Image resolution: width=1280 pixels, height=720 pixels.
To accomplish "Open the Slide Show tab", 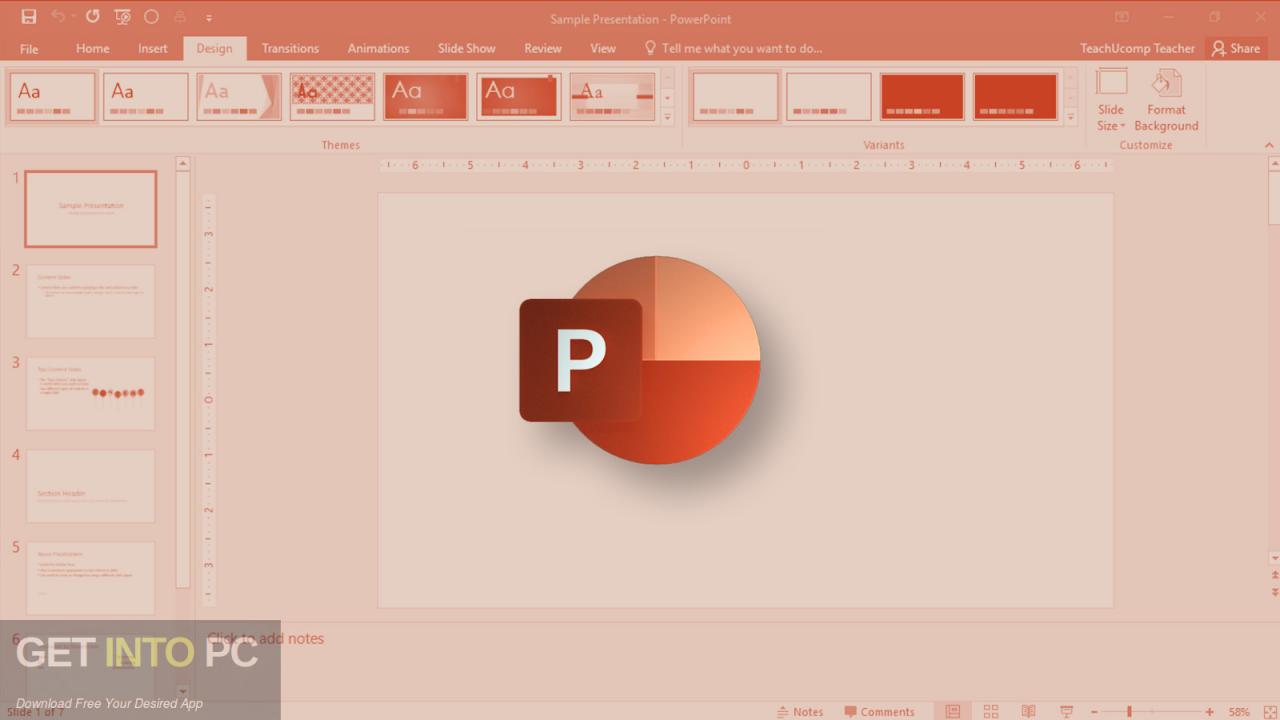I will click(466, 48).
